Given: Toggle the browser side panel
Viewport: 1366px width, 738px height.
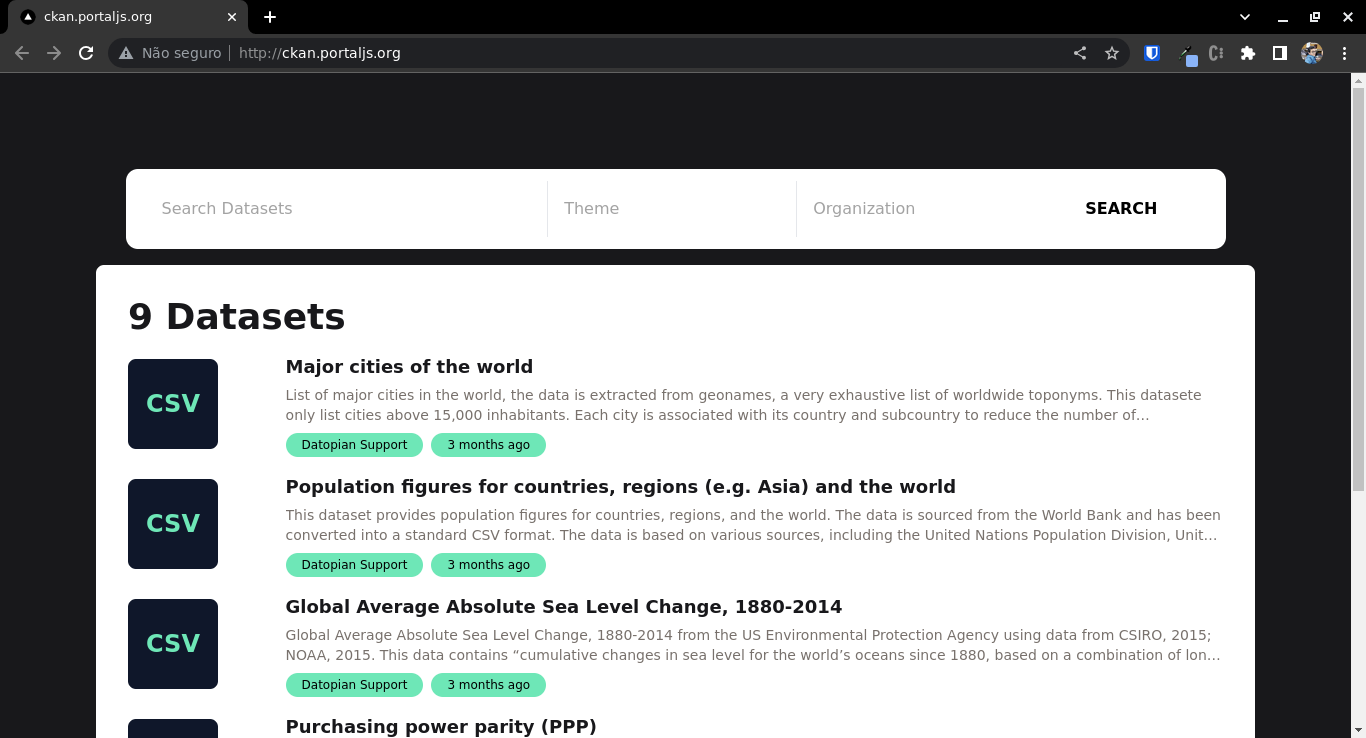Looking at the screenshot, I should tap(1279, 53).
